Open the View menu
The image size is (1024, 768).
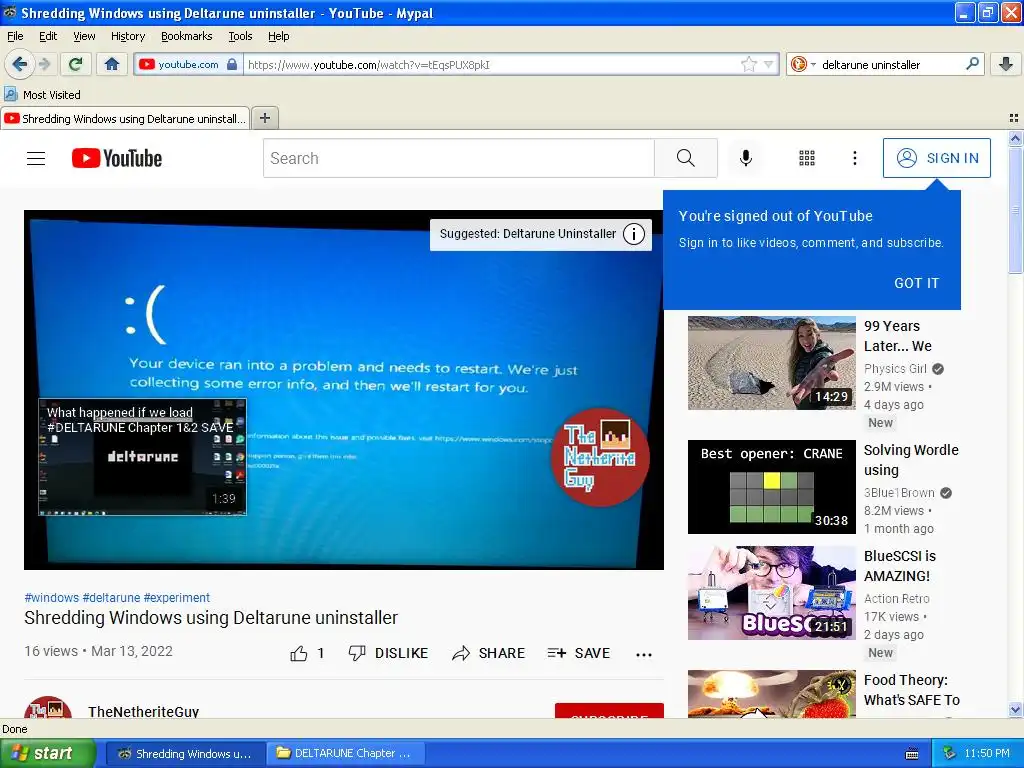click(x=84, y=36)
